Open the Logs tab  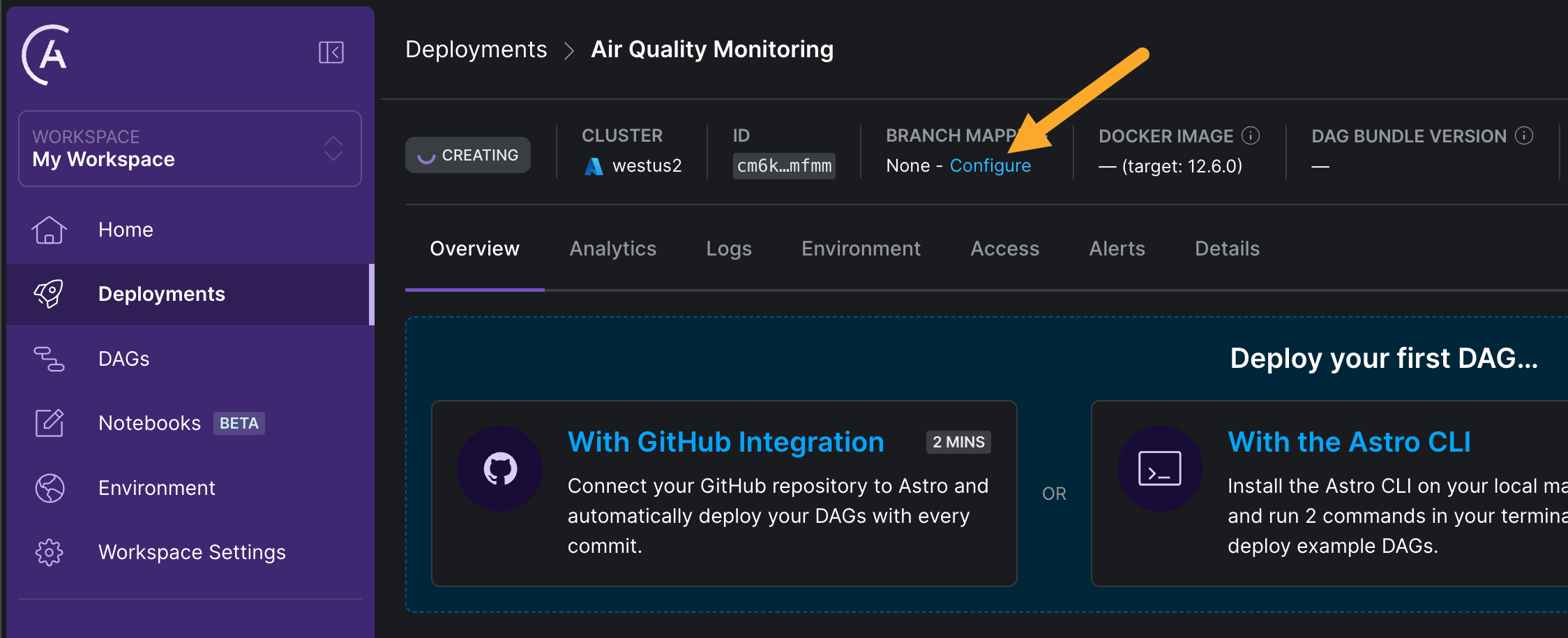point(728,248)
